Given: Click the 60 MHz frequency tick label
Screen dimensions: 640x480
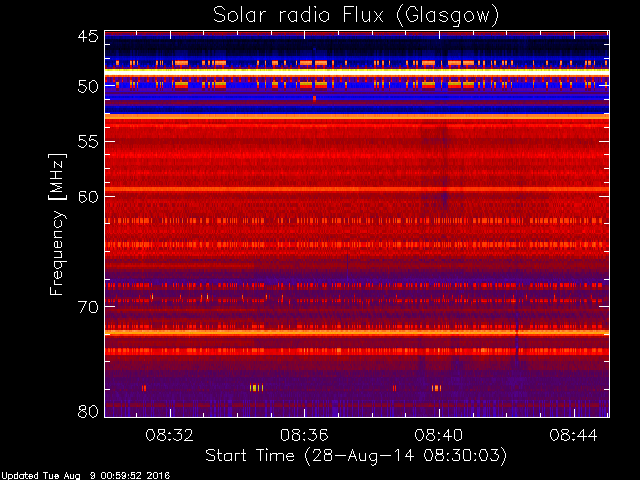Looking at the screenshot, I should tap(88, 197).
